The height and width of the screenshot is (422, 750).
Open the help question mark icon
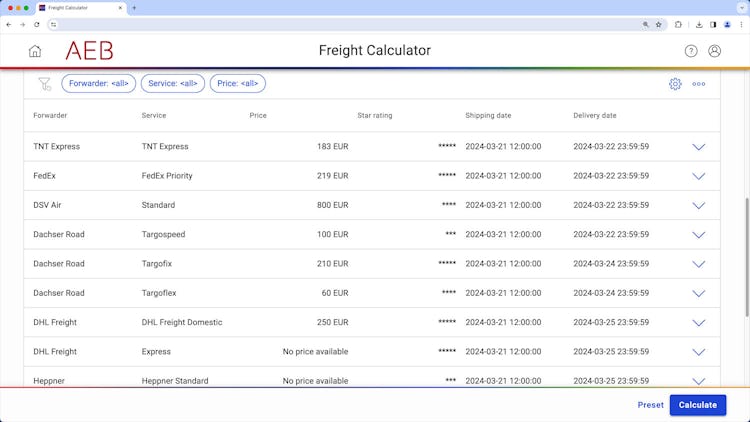[x=691, y=51]
